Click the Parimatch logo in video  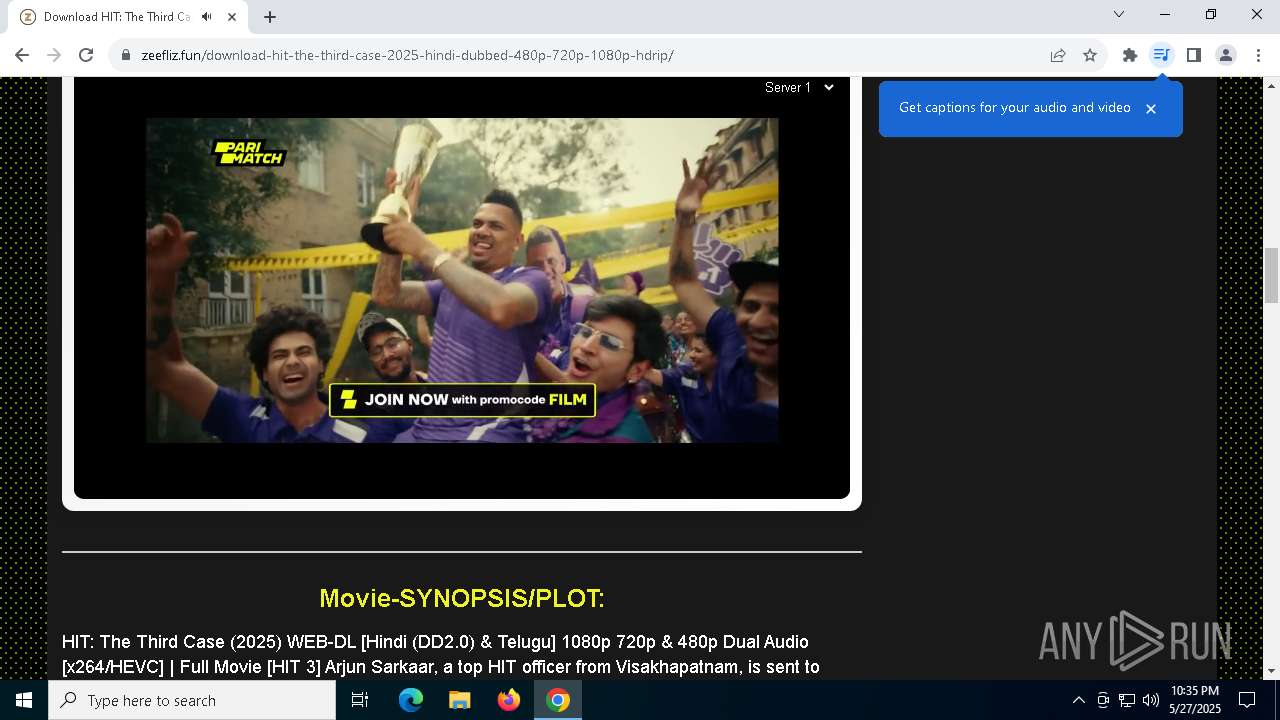pyautogui.click(x=250, y=153)
